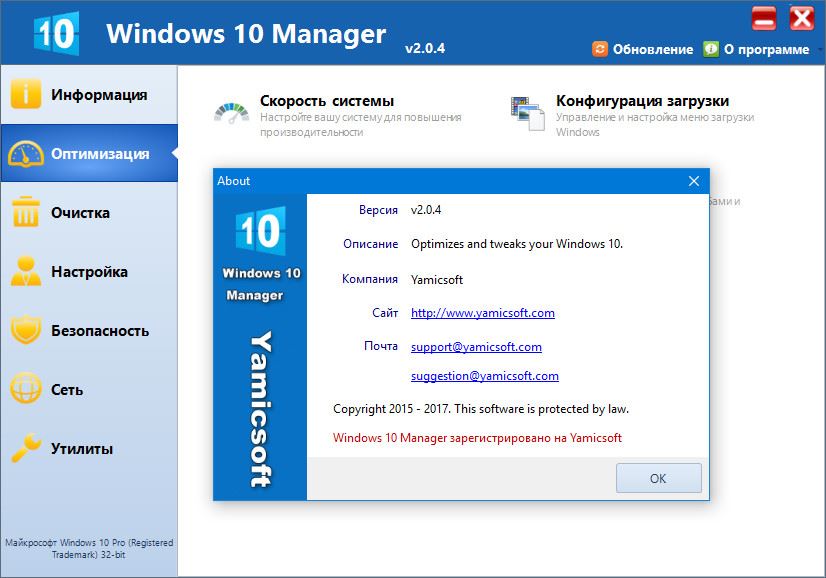Viewport: 826px width, 578px height.
Task: Click the suggestion@yamicsoft.com email link
Action: (x=485, y=376)
